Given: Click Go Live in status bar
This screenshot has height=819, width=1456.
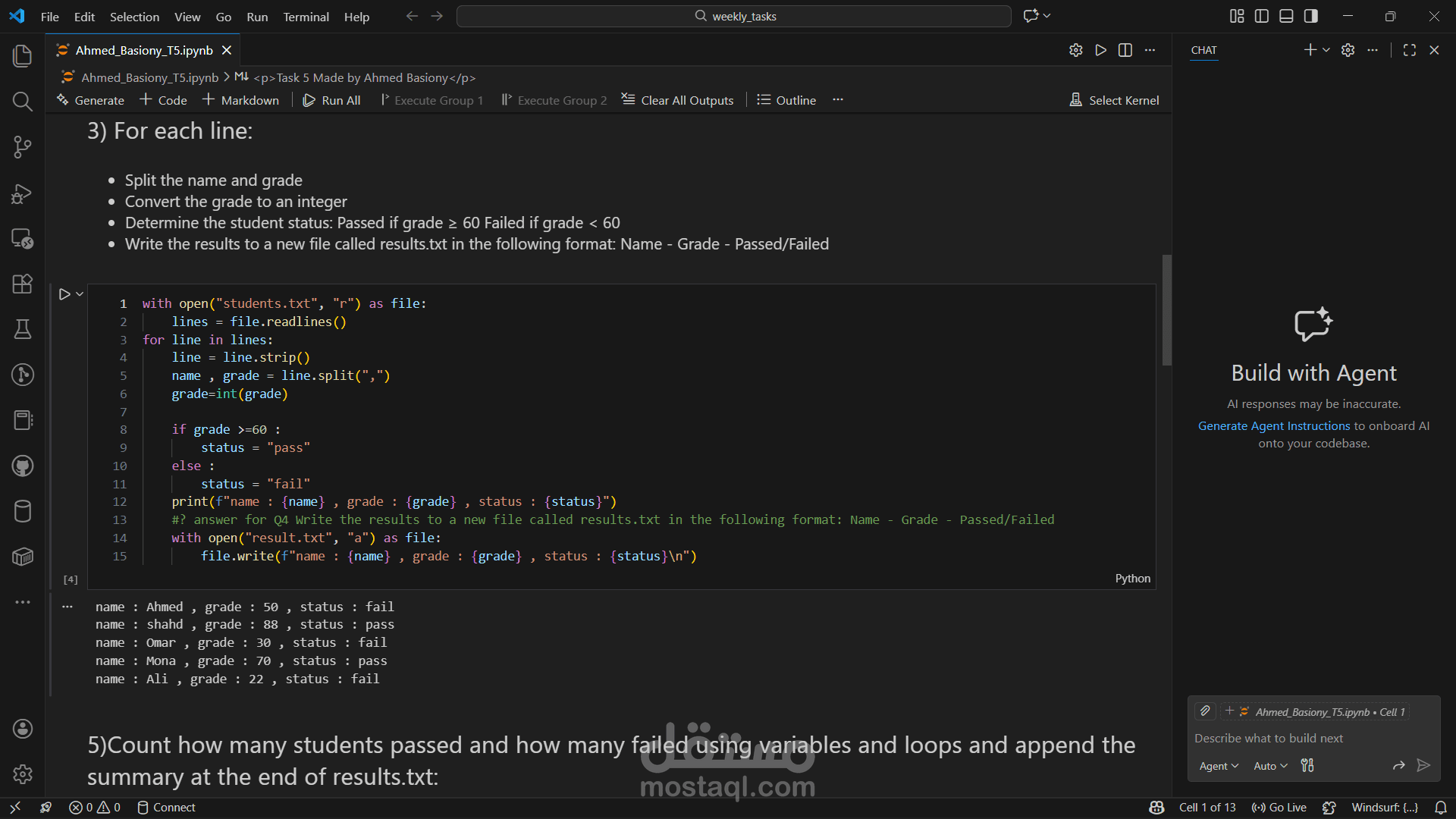Looking at the screenshot, I should pyautogui.click(x=1279, y=808).
